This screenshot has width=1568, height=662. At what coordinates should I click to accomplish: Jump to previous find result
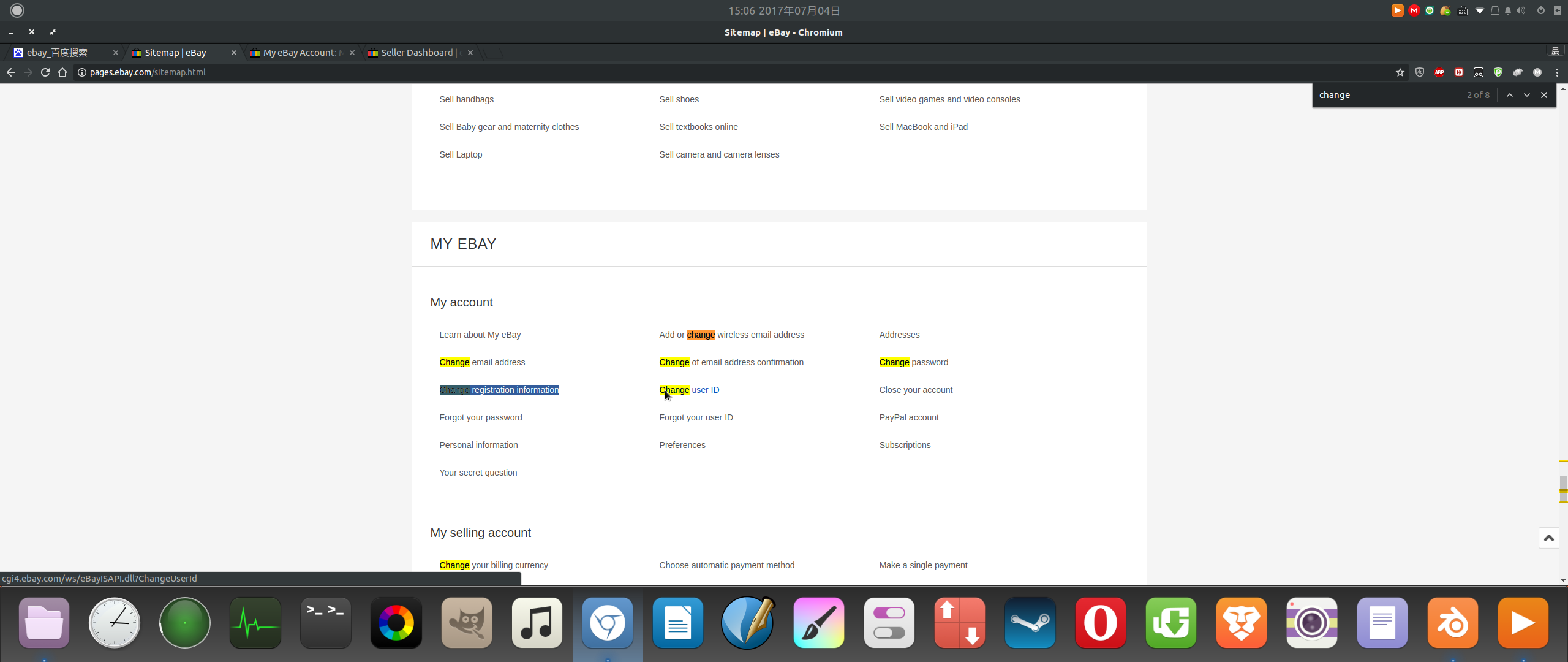coord(1510,95)
